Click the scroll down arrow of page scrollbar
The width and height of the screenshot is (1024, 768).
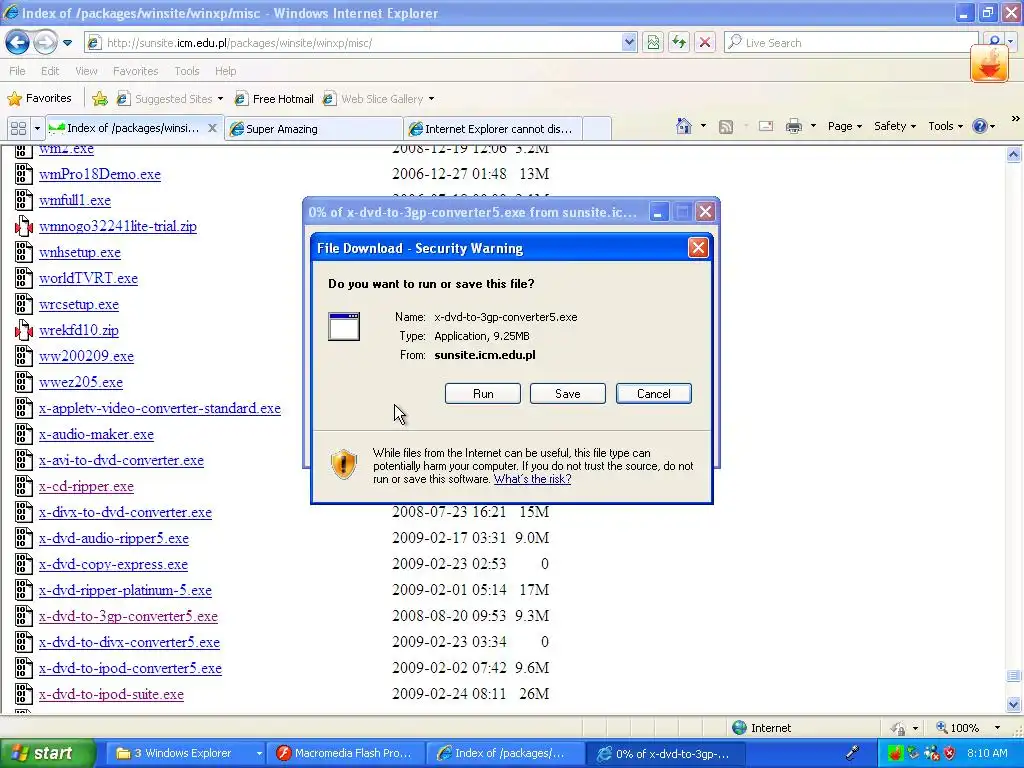tap(1014, 704)
